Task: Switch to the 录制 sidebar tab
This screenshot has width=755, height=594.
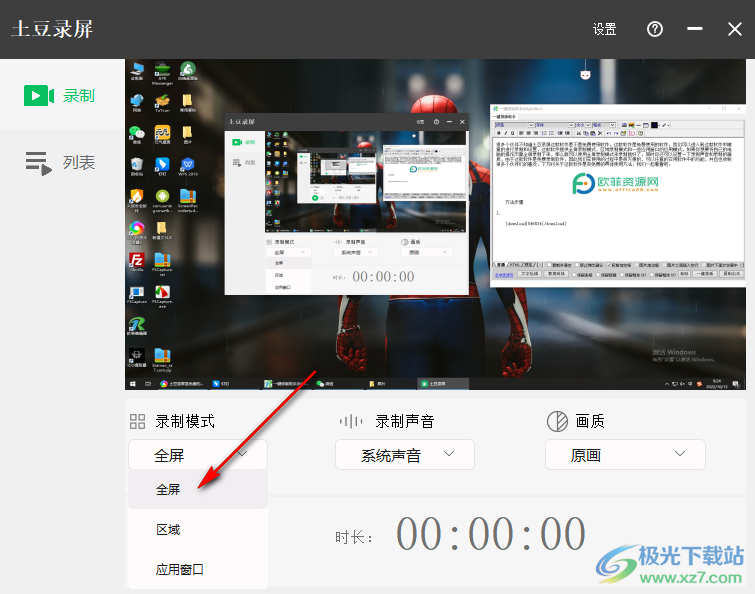Action: (x=60, y=95)
